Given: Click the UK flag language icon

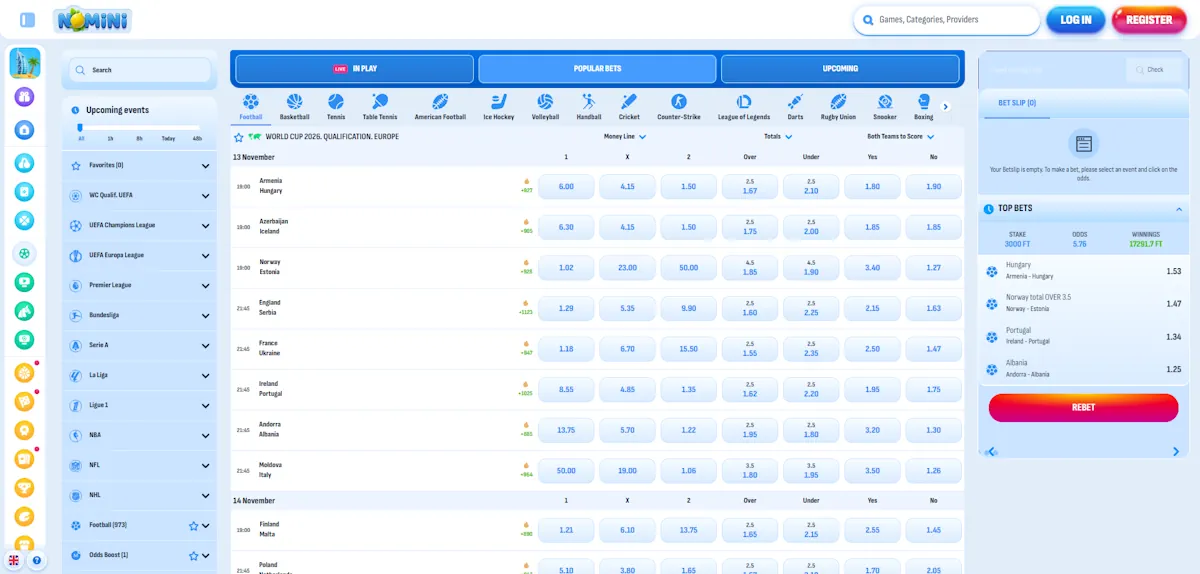Looking at the screenshot, I should point(14,560).
